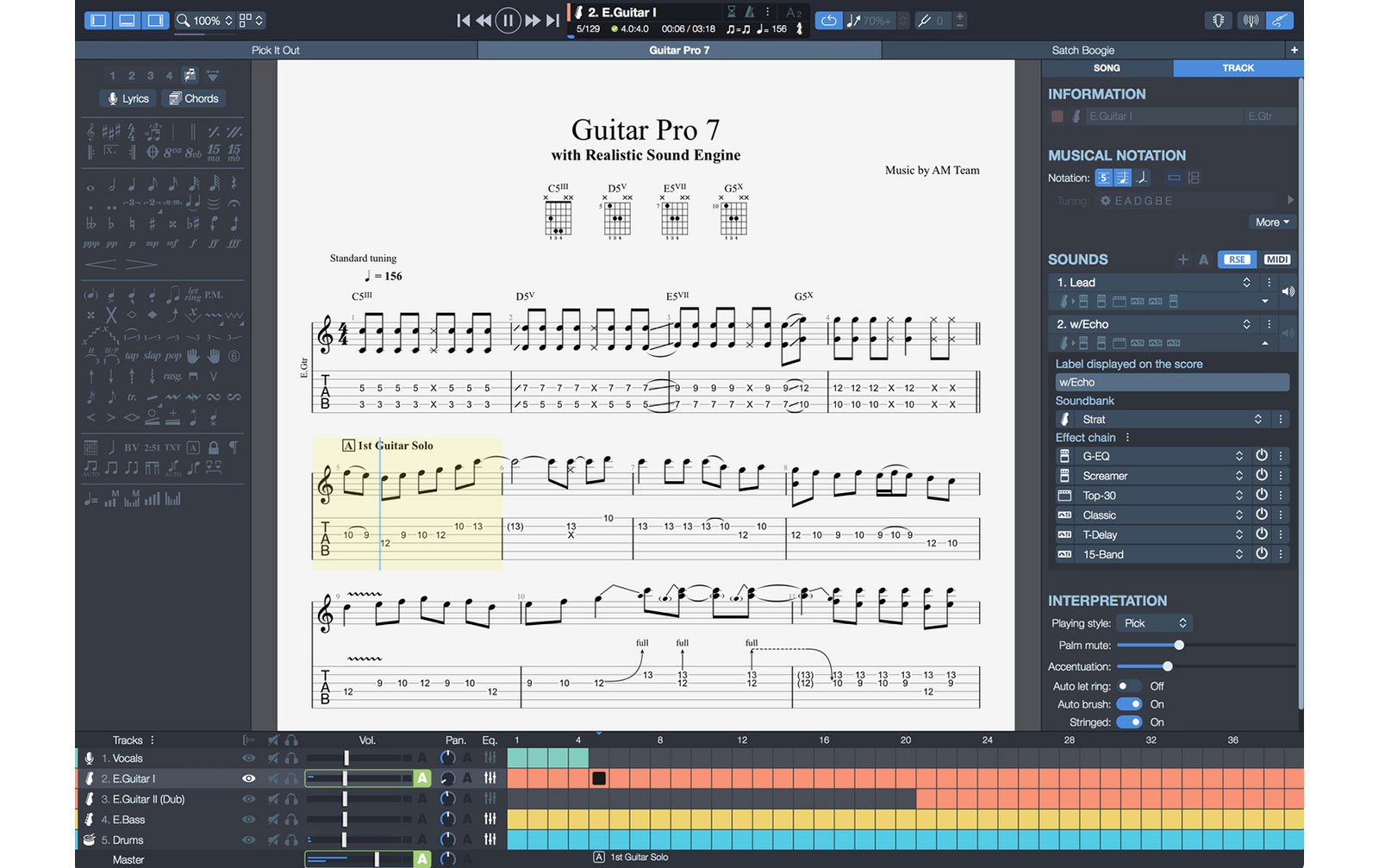The height and width of the screenshot is (868, 1379).
Task: Toggle the Auto brush switch
Action: pos(1129,704)
